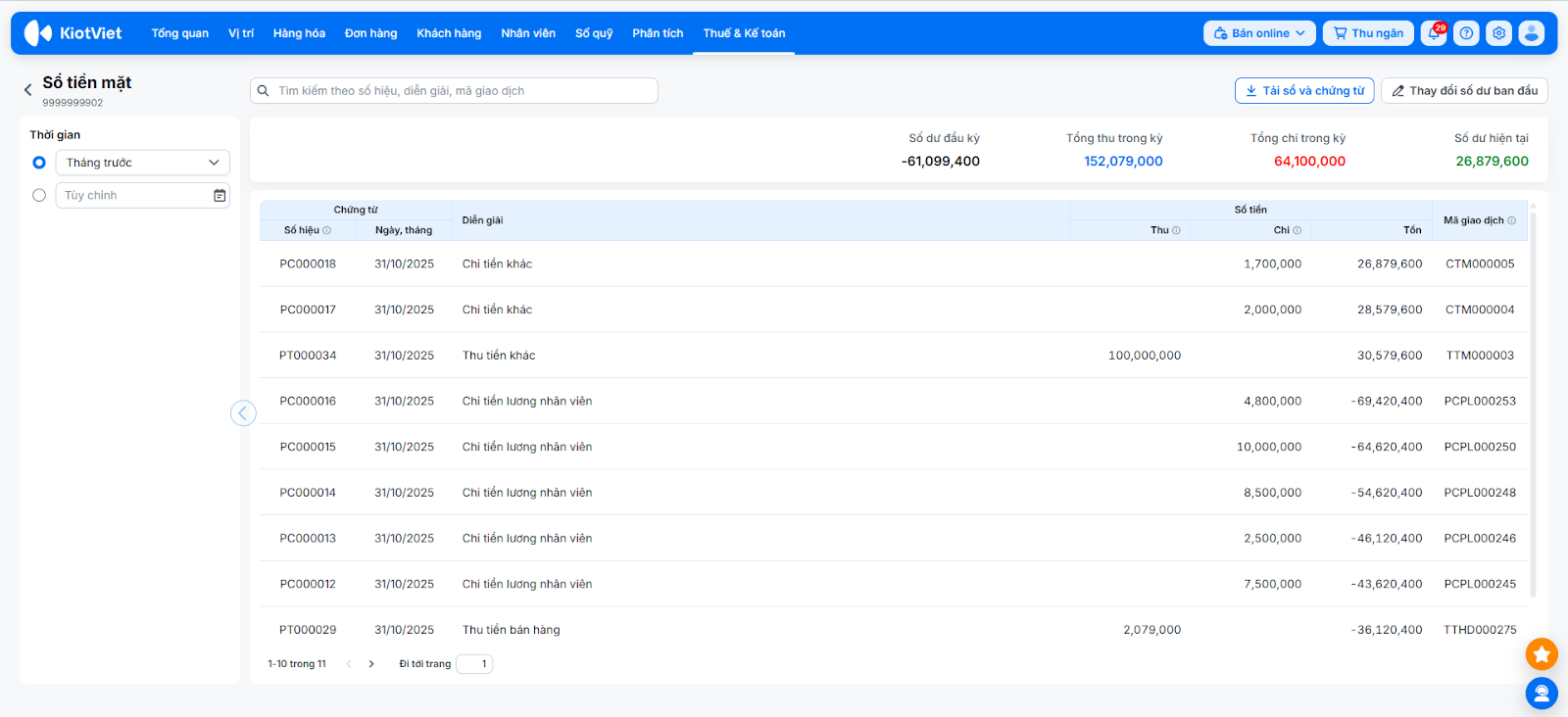Open the Phân tích menu
The height and width of the screenshot is (717, 1568).
point(658,33)
